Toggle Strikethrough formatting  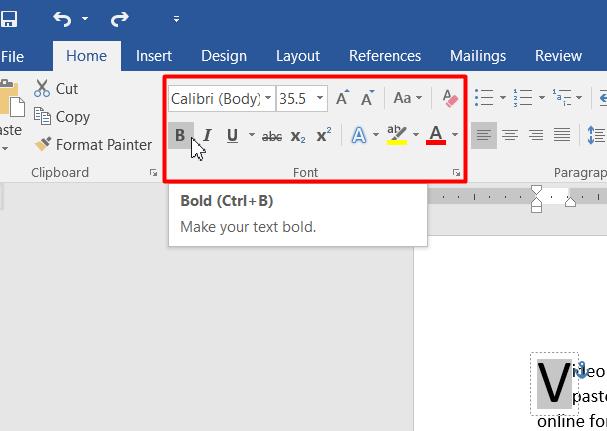[272, 136]
